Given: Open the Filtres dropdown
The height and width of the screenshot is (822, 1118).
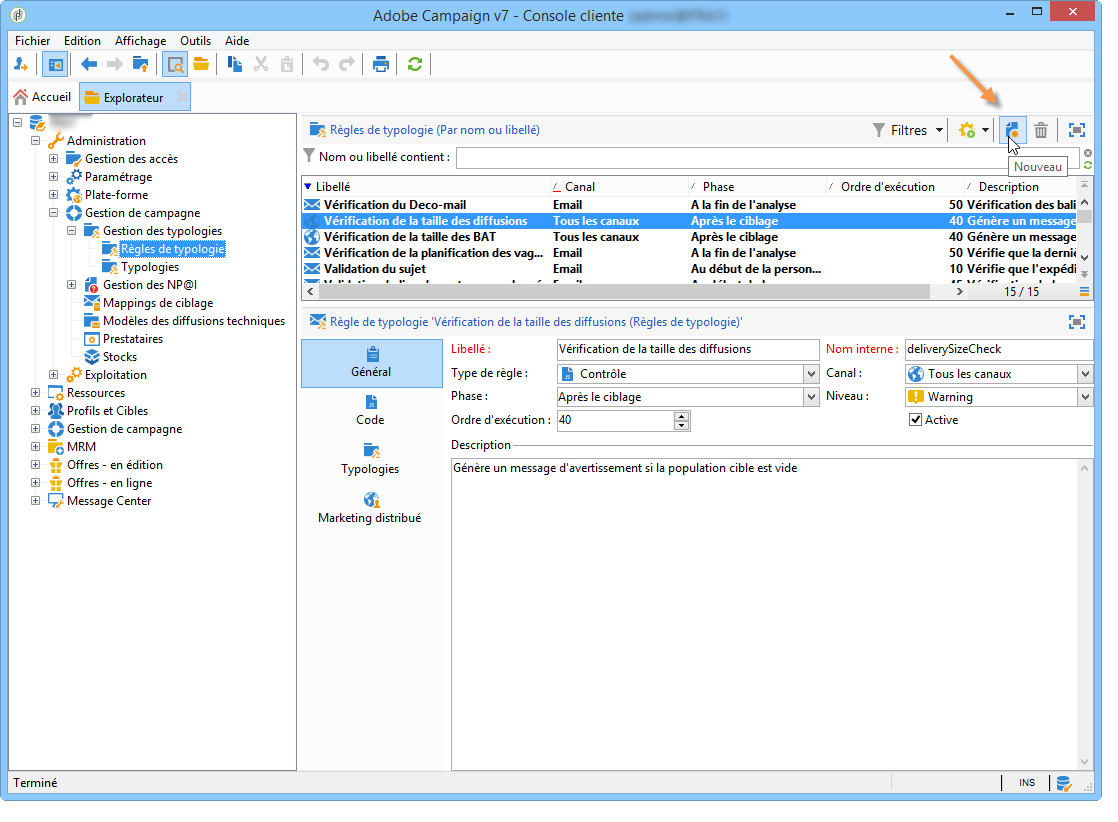Looking at the screenshot, I should point(908,130).
